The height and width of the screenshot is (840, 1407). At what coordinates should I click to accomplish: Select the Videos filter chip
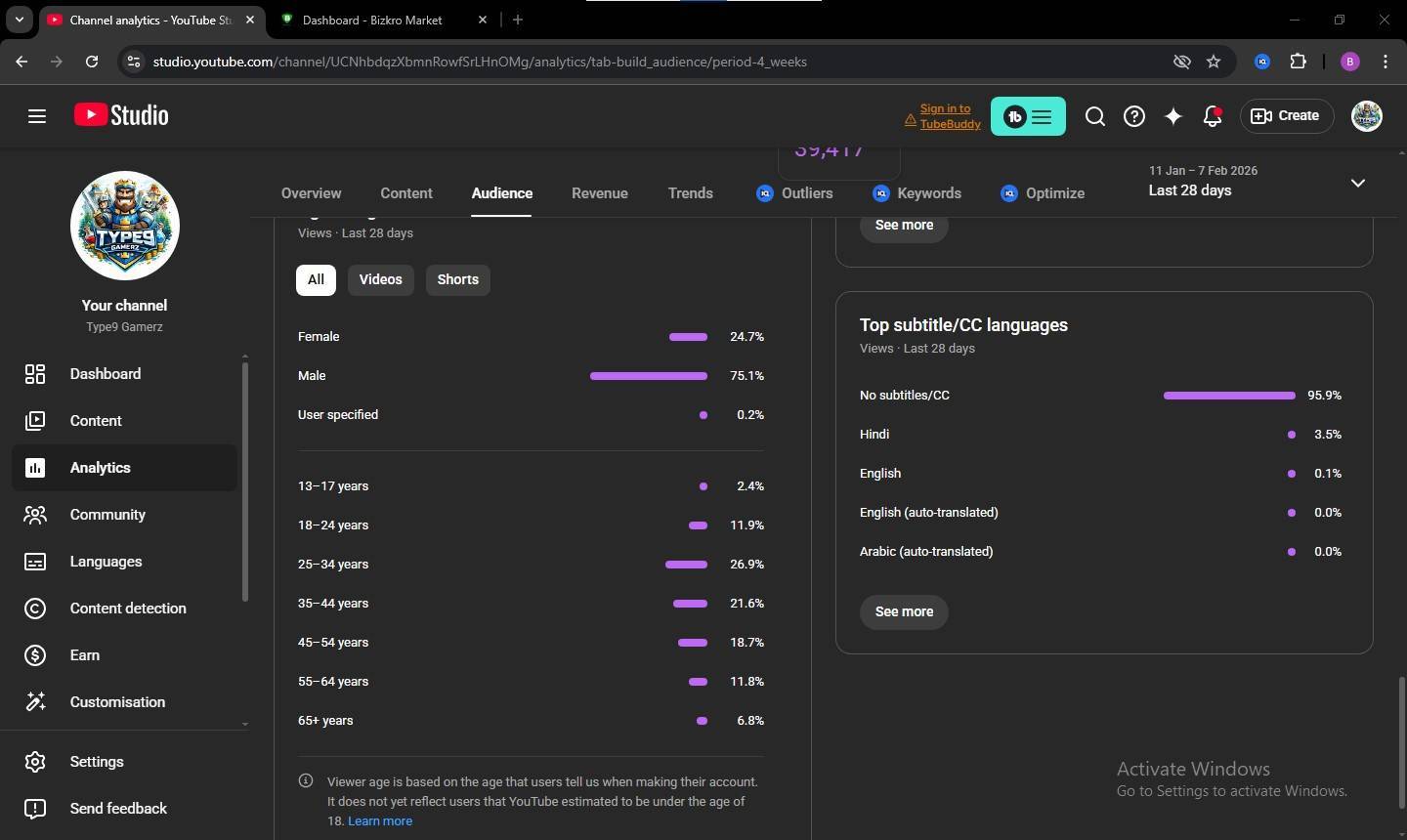pos(380,279)
